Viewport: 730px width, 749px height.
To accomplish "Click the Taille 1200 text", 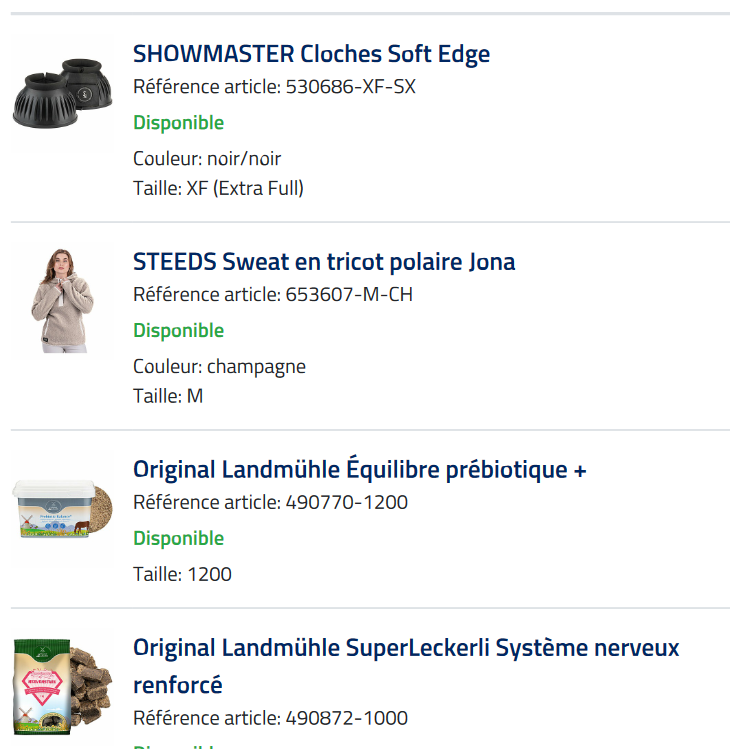I will point(182,574).
